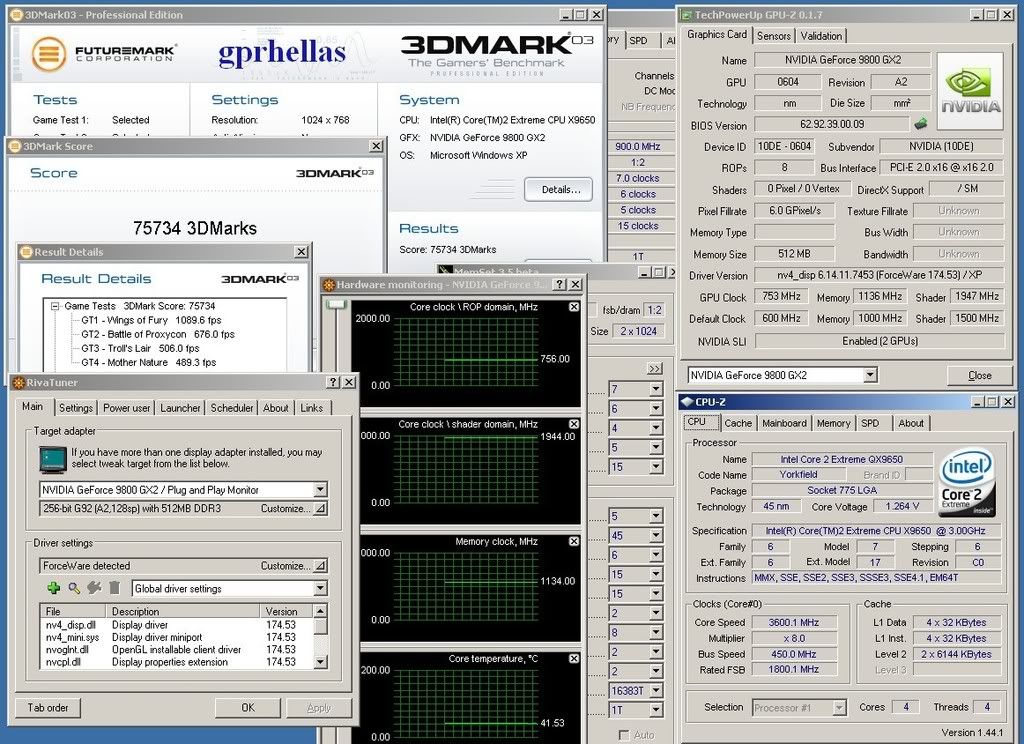Close the shader domain graph panel
The width and height of the screenshot is (1024, 744).
pyautogui.click(x=573, y=424)
